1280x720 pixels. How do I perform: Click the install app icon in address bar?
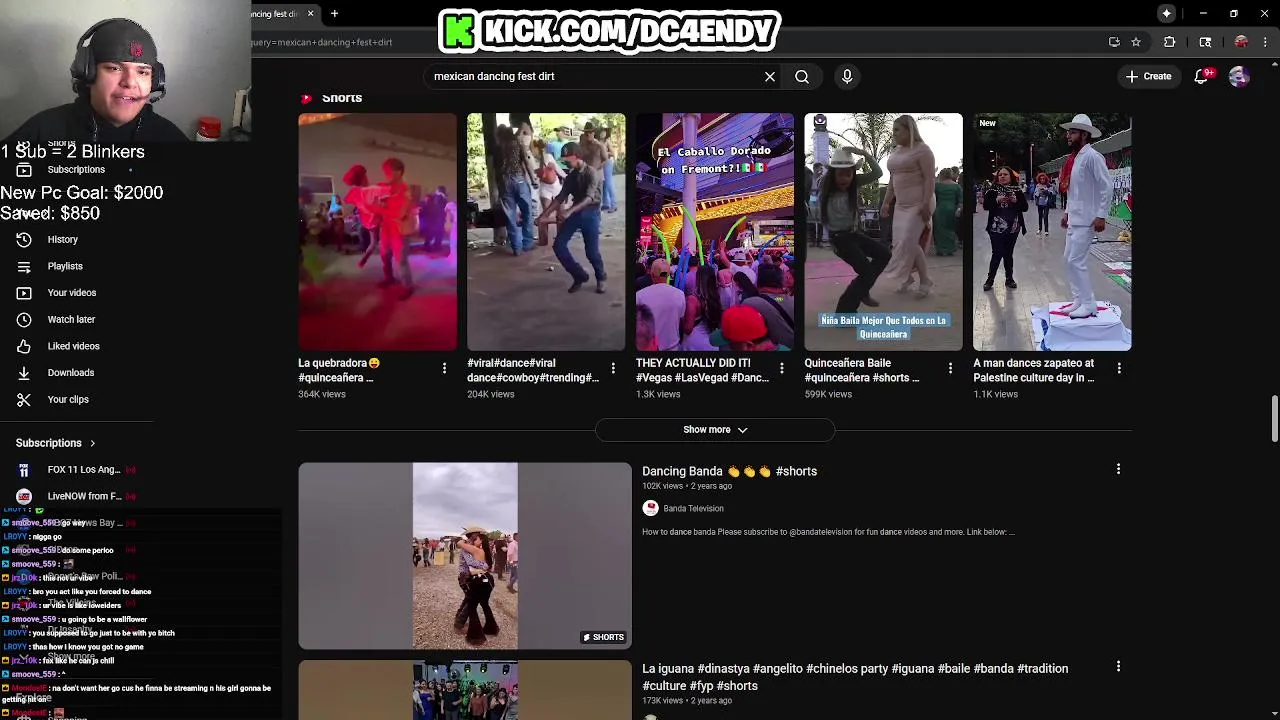pos(1114,42)
